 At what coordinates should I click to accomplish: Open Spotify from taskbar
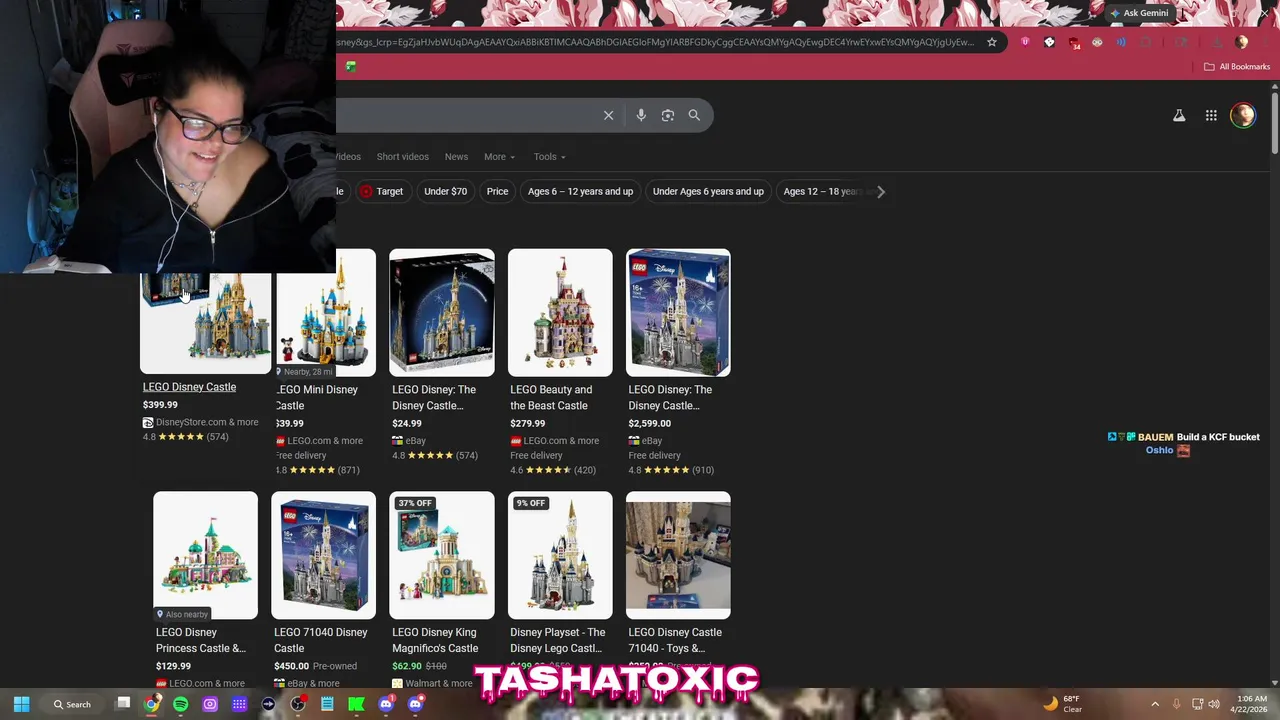[180, 704]
